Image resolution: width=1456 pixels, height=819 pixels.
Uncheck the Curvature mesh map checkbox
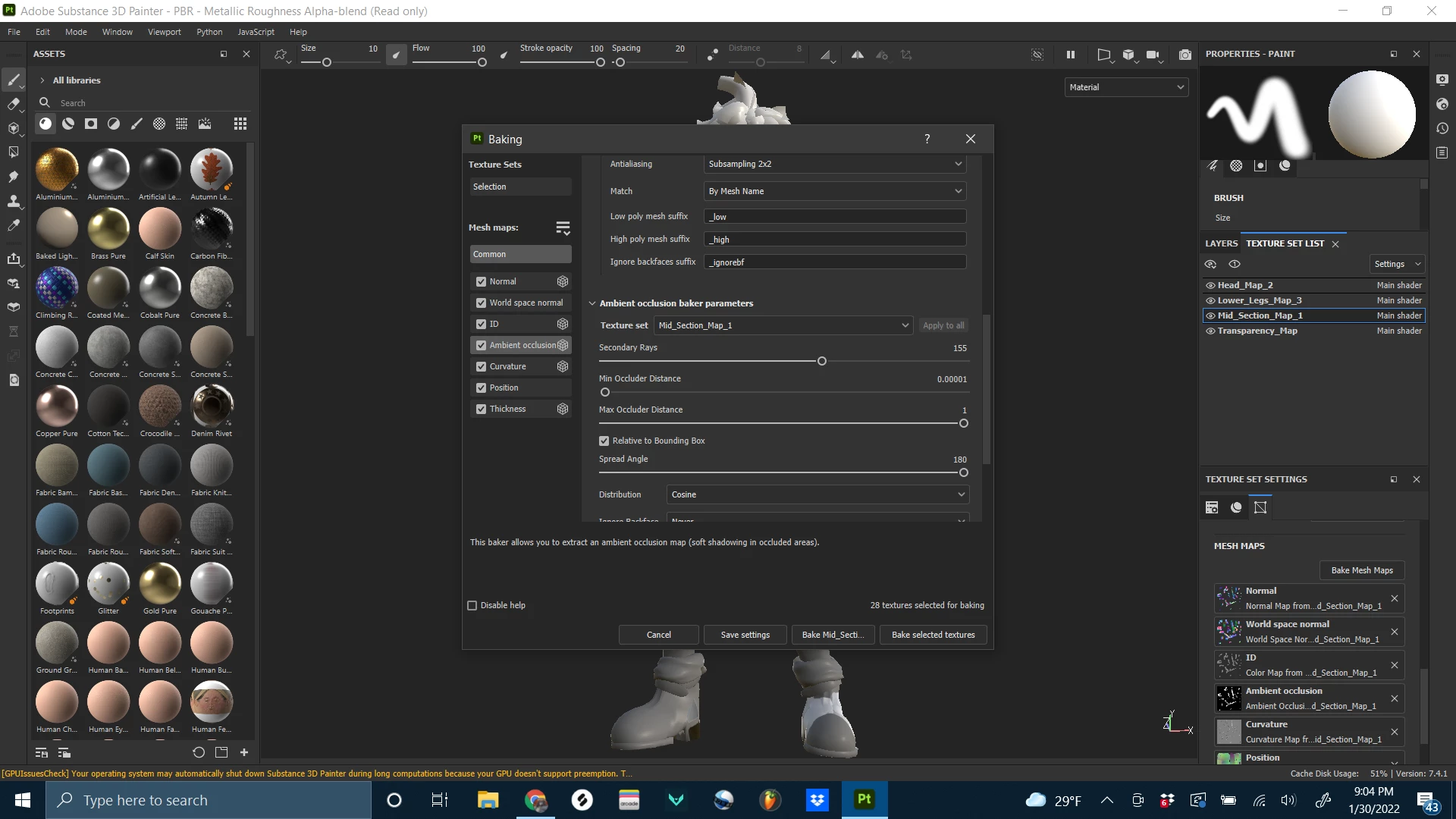pyautogui.click(x=481, y=366)
